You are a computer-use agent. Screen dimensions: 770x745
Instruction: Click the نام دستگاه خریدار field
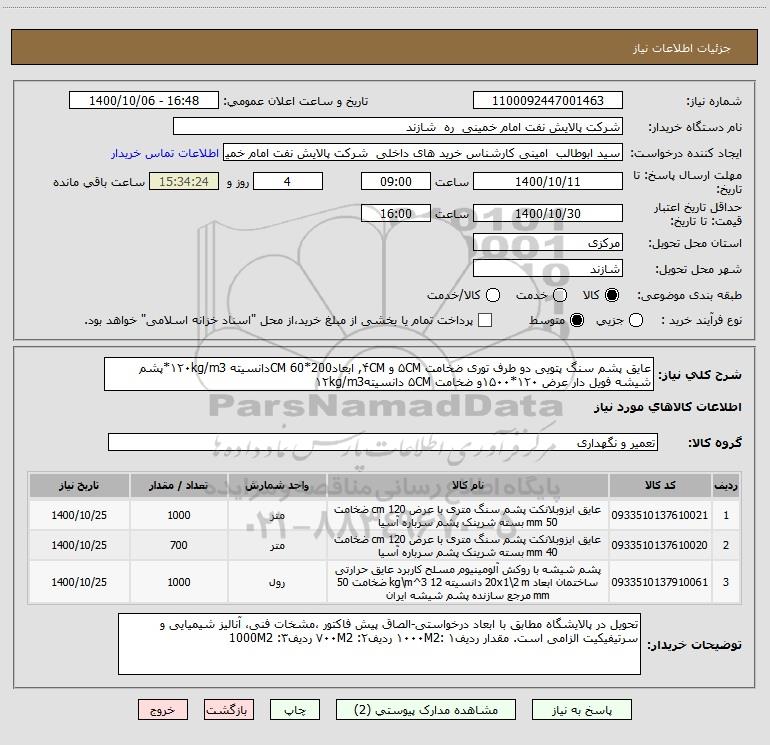click(x=398, y=126)
